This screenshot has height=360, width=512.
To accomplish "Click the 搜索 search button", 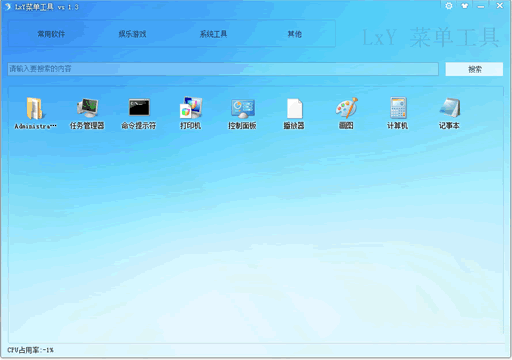I will (474, 69).
